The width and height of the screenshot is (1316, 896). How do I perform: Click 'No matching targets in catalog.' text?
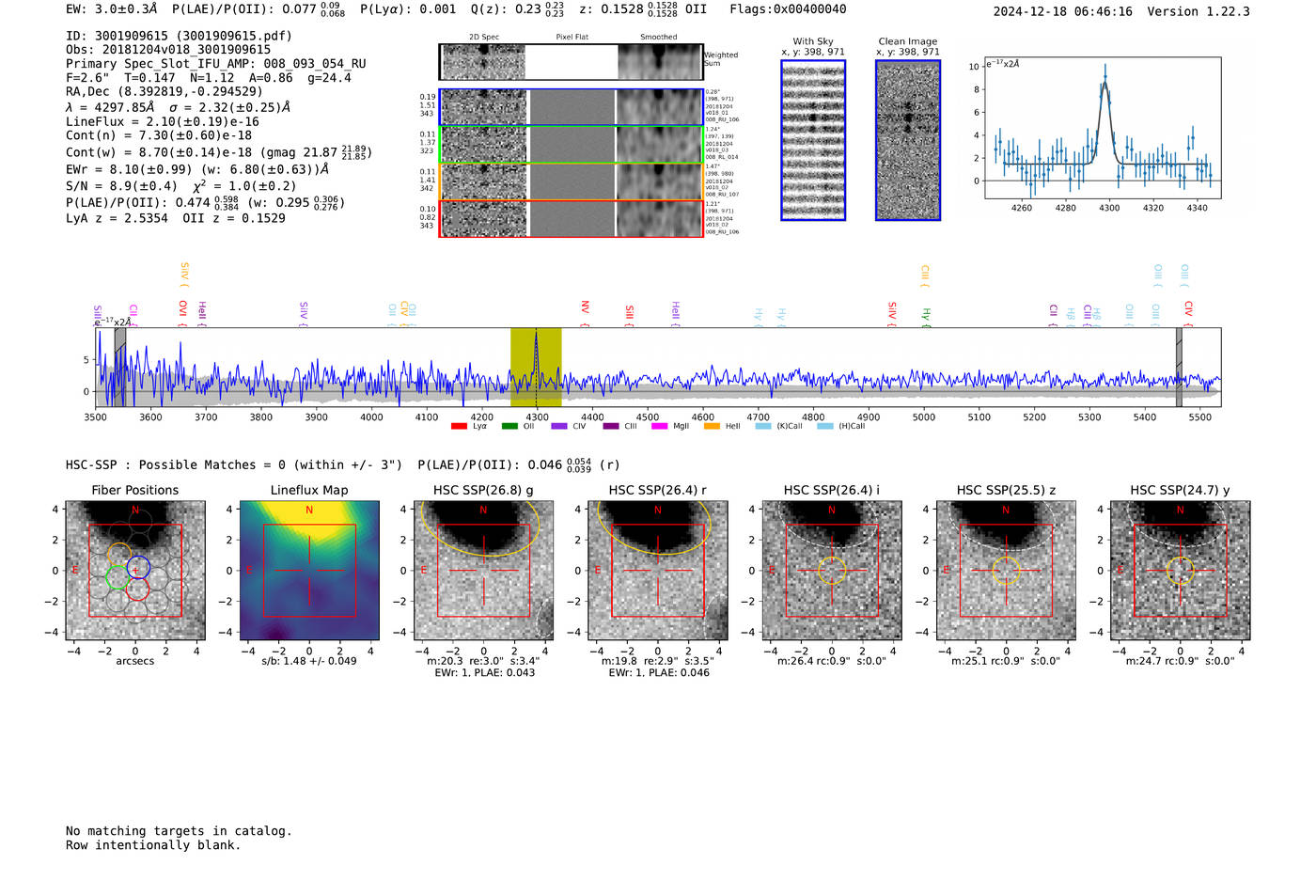click(x=179, y=831)
